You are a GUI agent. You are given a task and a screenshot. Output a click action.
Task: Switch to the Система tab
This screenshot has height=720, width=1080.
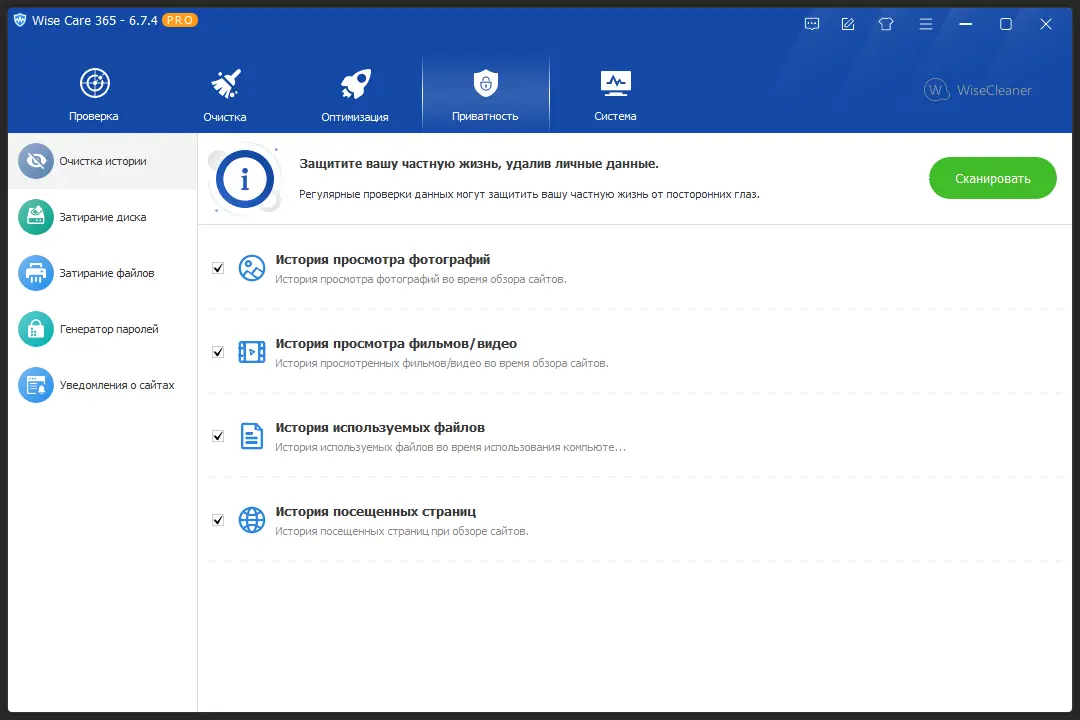[x=615, y=92]
